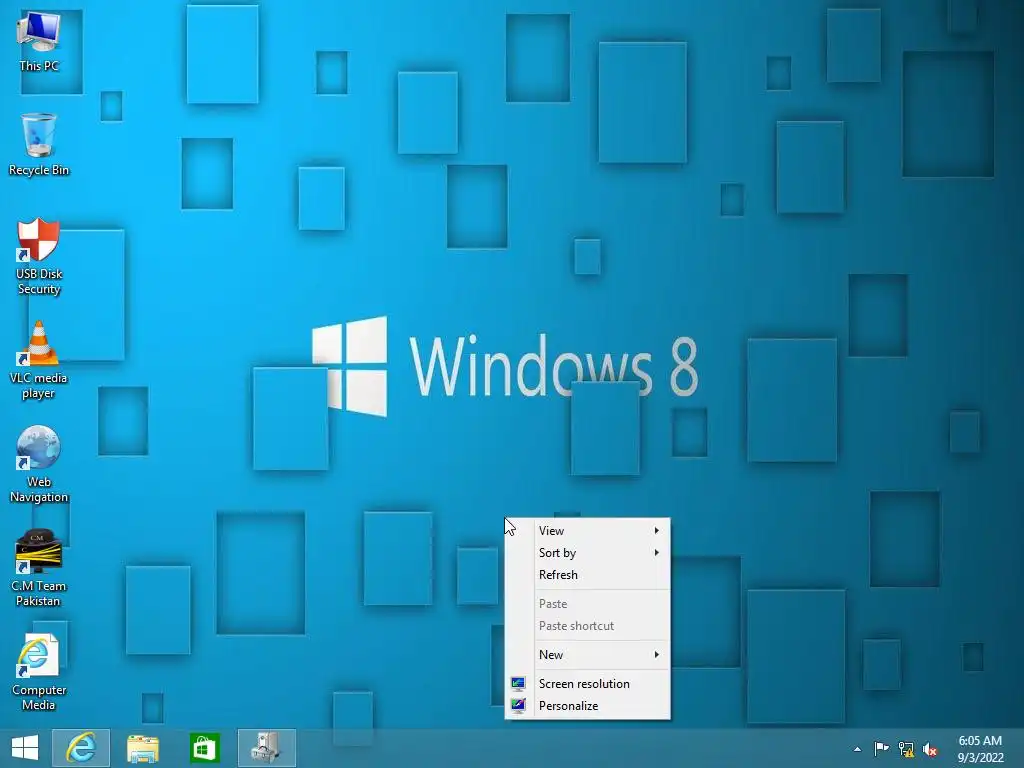Click the View submenu arrow
This screenshot has height=768, width=1024.
click(656, 531)
